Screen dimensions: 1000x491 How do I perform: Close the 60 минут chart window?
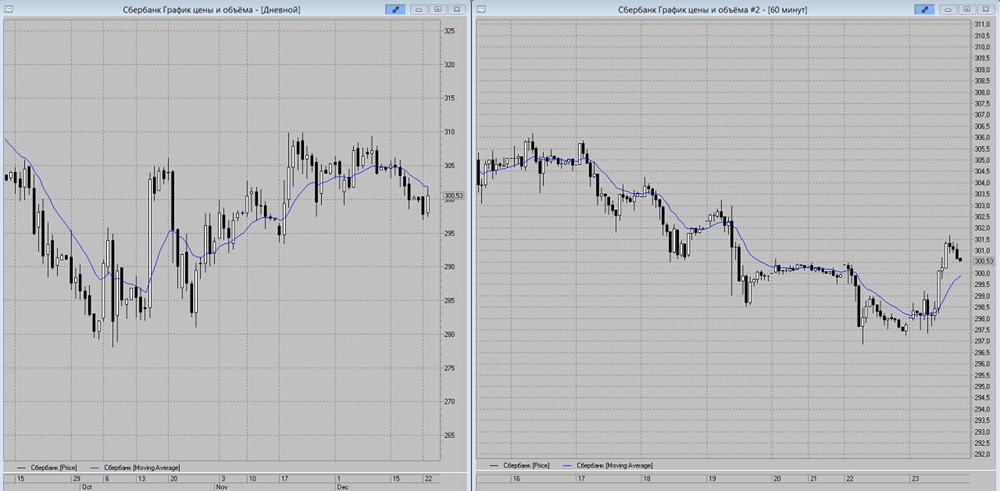click(x=985, y=10)
